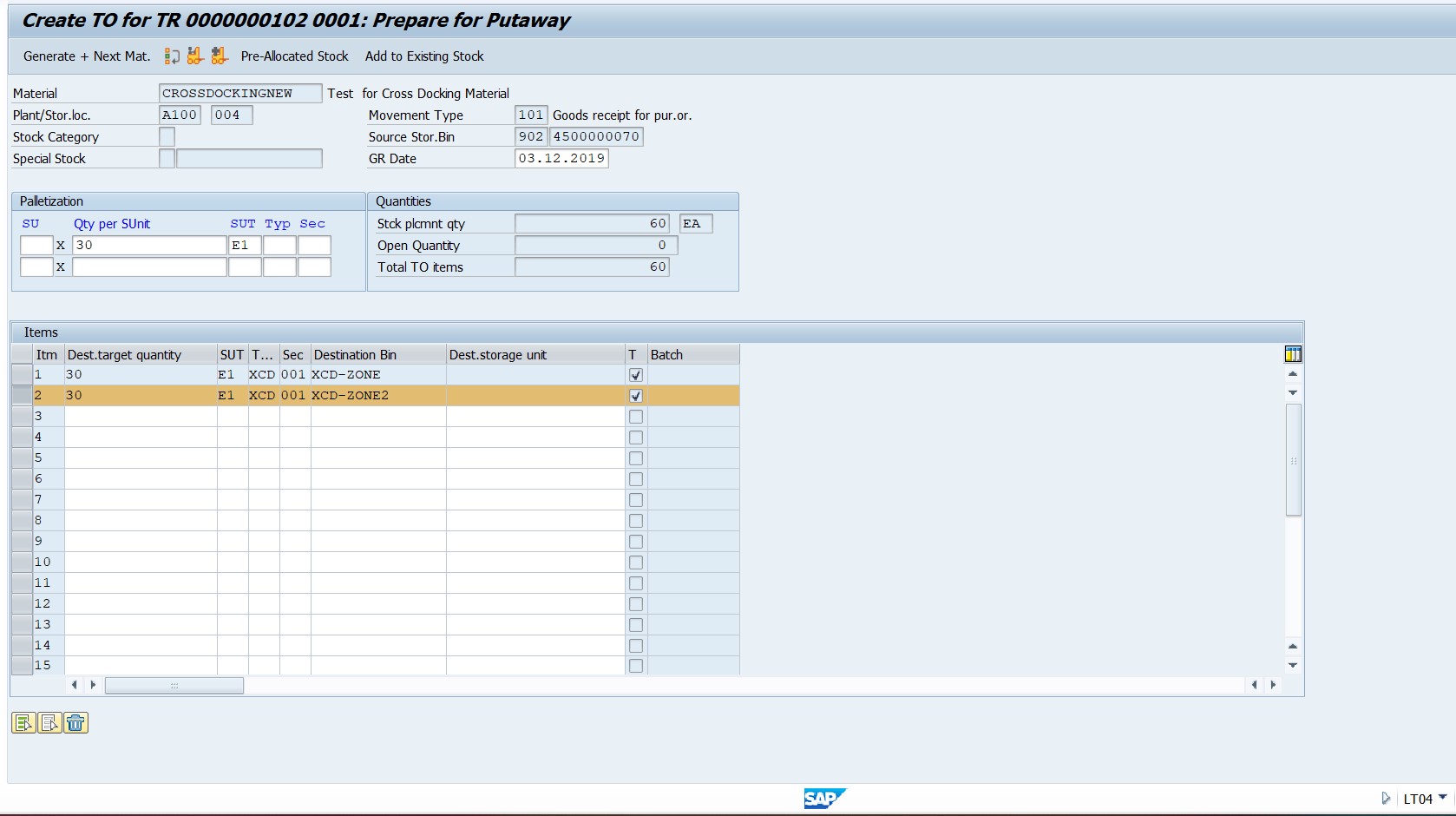Check the T checkbox in row 4
Viewport: 1456px width, 816px height.
[x=636, y=438]
